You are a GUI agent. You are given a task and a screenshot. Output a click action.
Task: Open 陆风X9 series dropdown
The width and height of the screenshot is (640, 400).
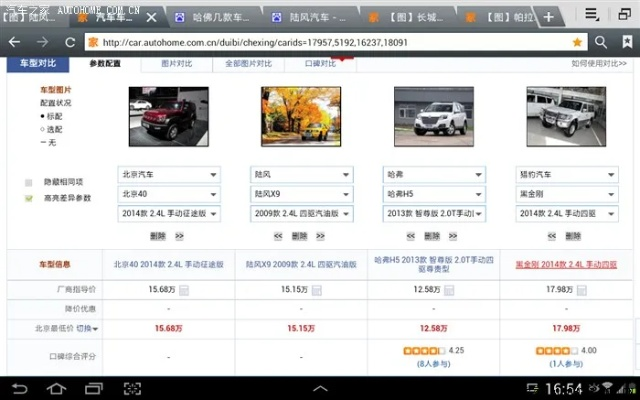coord(302,194)
